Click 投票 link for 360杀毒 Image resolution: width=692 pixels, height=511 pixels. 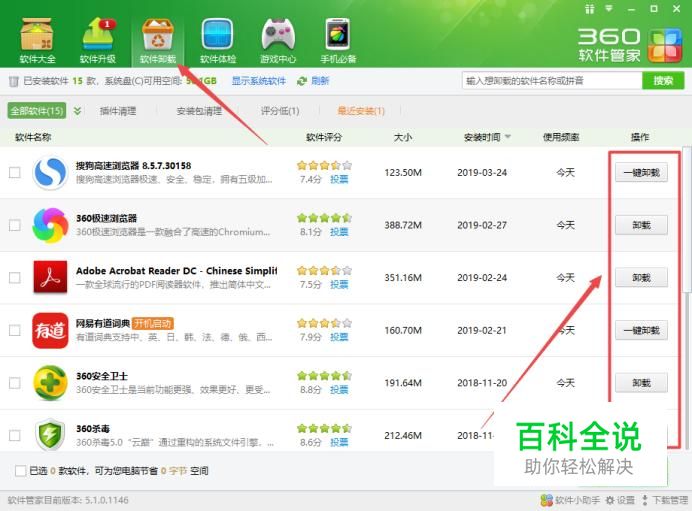(339, 442)
